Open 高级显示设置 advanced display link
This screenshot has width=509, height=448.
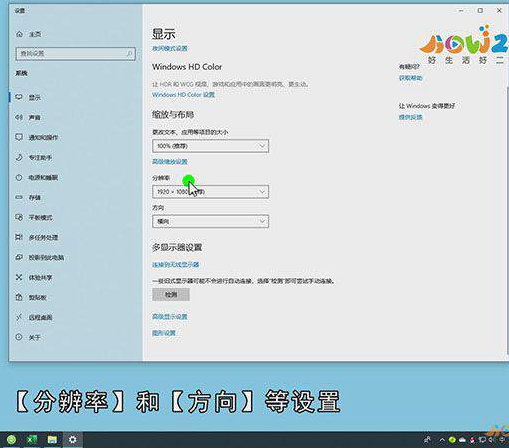pyautogui.click(x=170, y=316)
